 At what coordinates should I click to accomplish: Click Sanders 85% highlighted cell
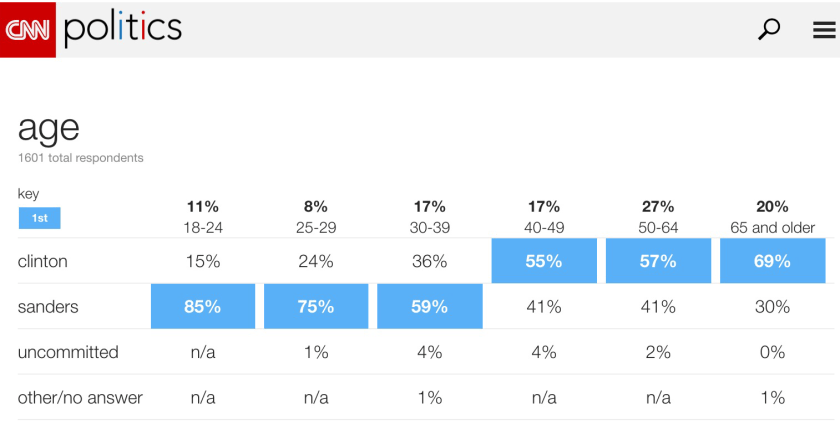pos(202,306)
